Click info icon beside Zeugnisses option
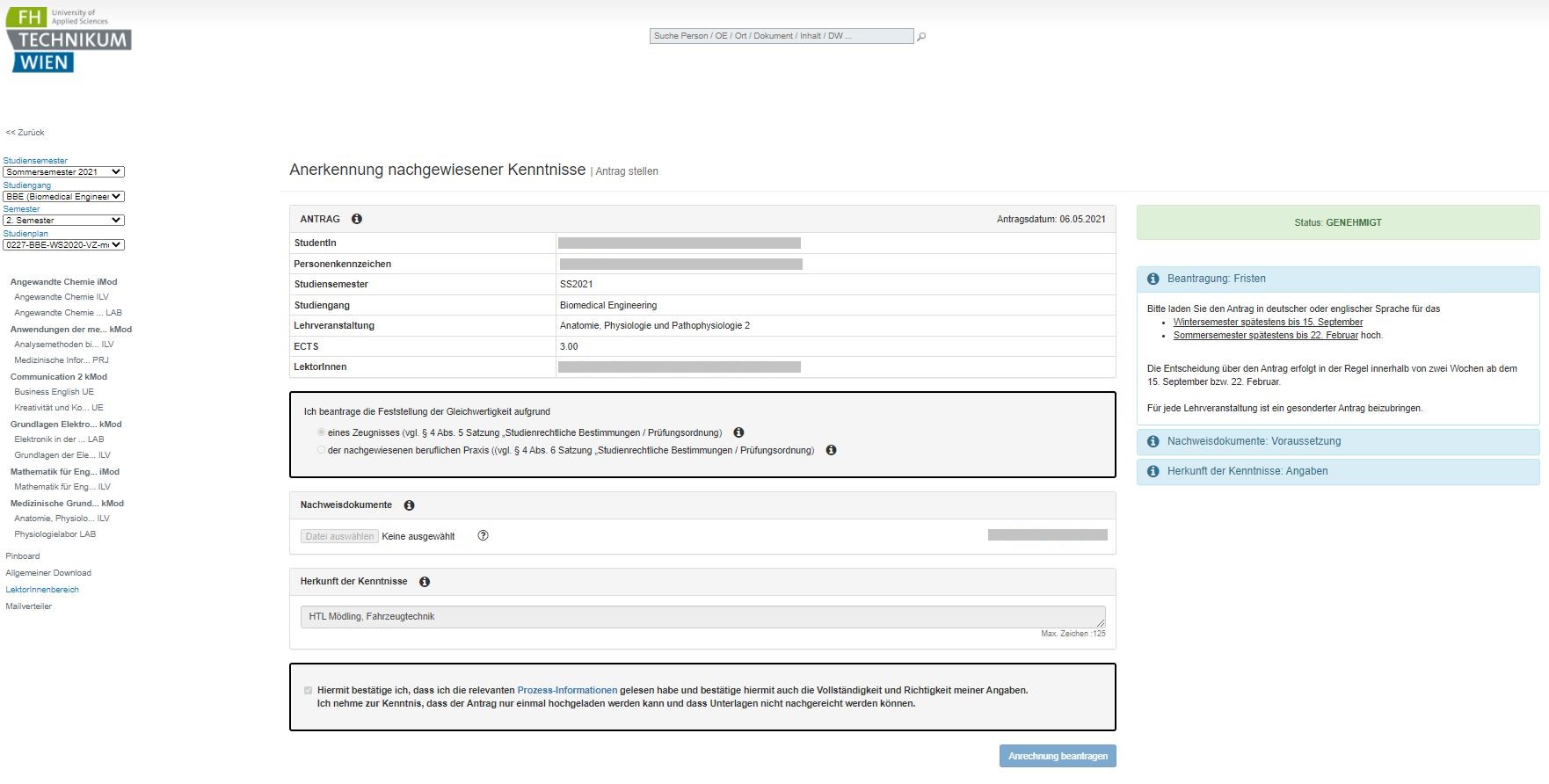This screenshot has width=1549, height=784. tap(738, 432)
